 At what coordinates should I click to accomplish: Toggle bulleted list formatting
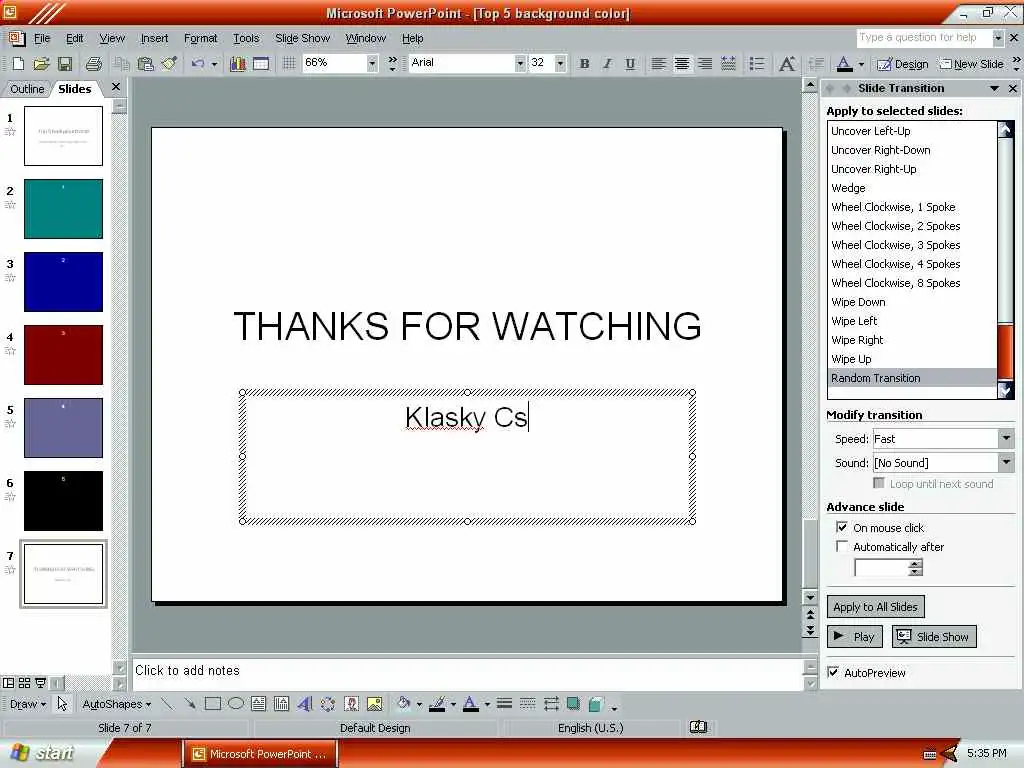pyautogui.click(x=757, y=63)
